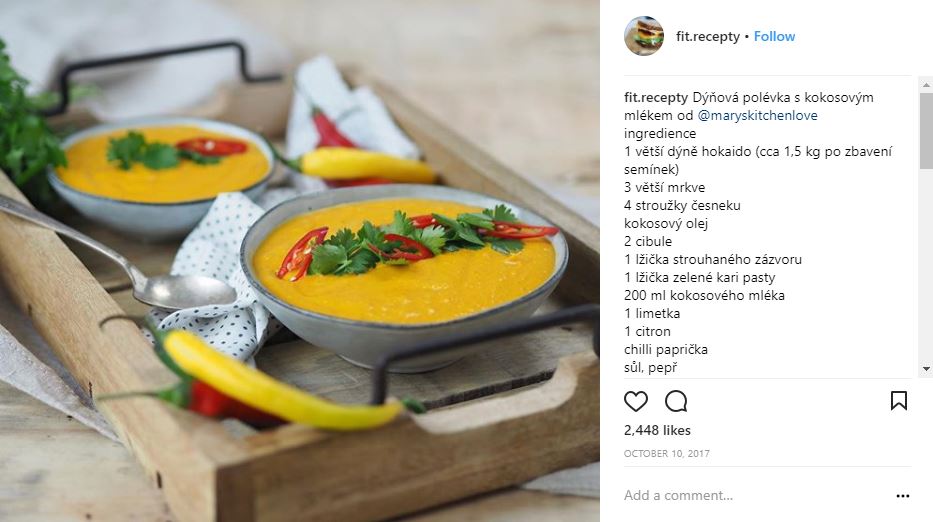Open the October 10, 2017 post date

[666, 454]
